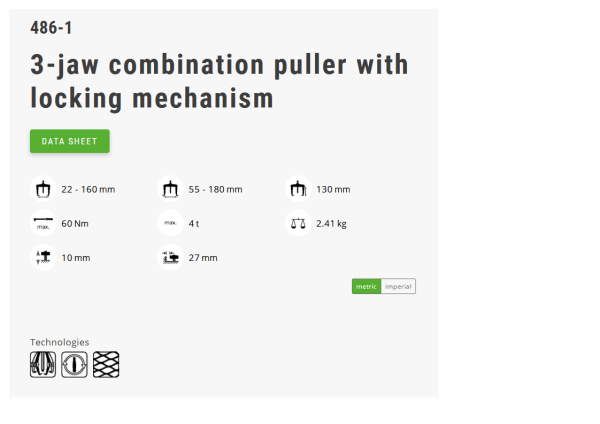The width and height of the screenshot is (600, 424).
Task: Click the 22 - 160 mm spread value
Action: point(88,189)
